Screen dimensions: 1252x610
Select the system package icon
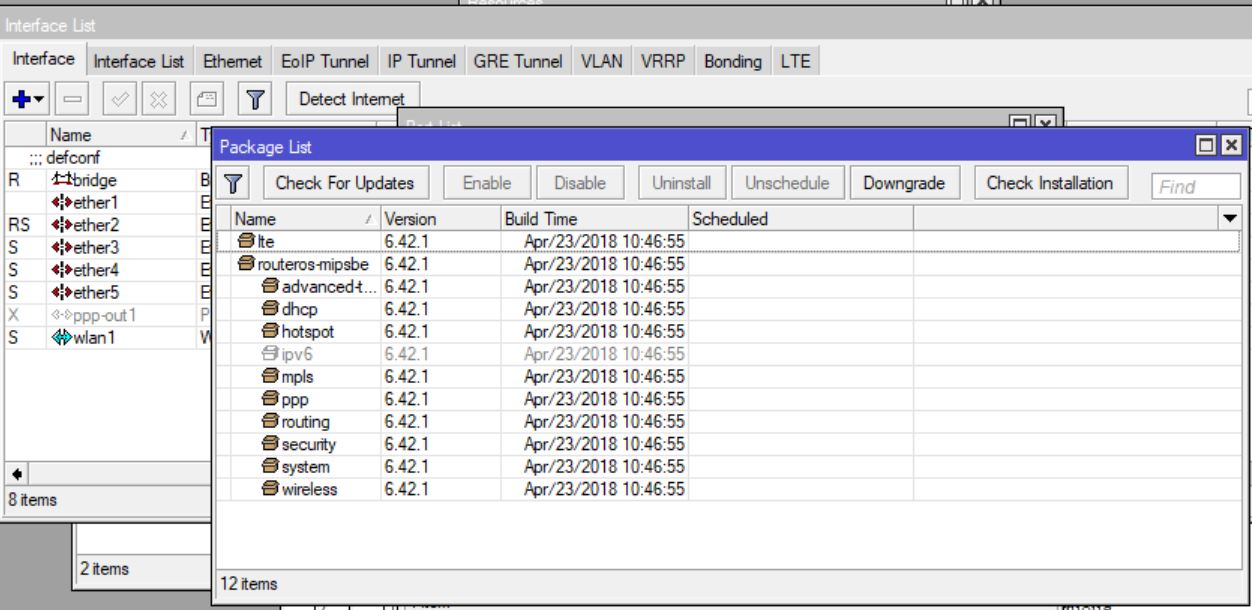[270, 466]
